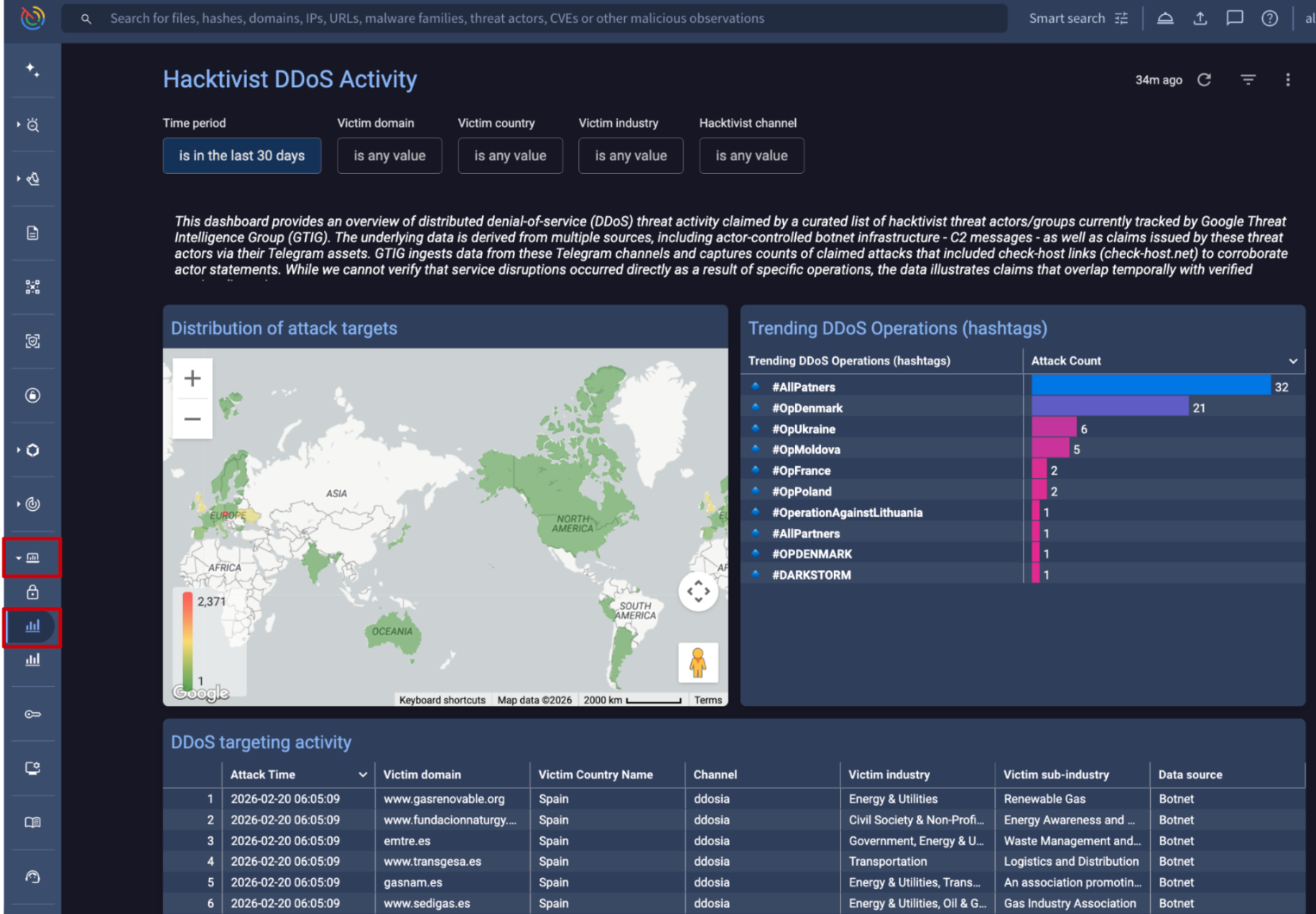Click the www.transgesa.es victim domain cell
This screenshot has width=1316, height=914.
click(432, 862)
